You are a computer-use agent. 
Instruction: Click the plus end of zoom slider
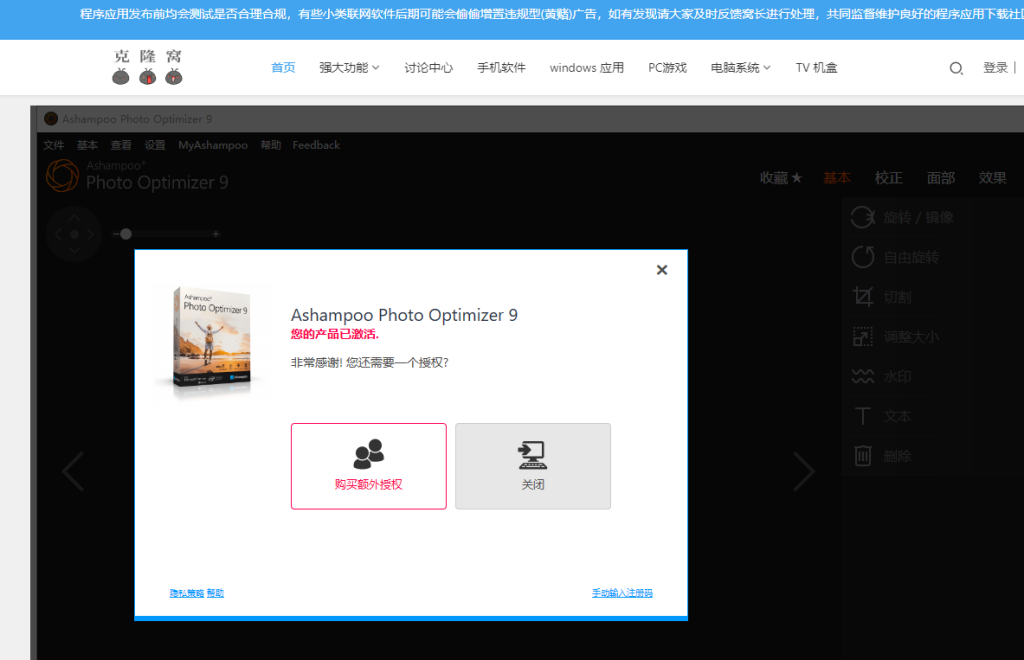(216, 234)
